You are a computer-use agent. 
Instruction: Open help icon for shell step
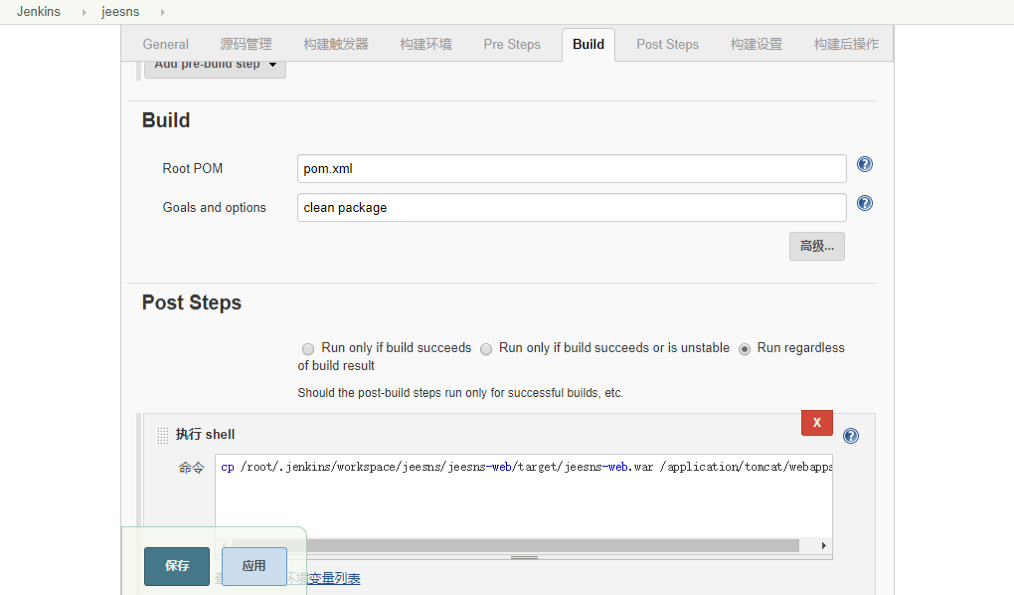coord(850,436)
